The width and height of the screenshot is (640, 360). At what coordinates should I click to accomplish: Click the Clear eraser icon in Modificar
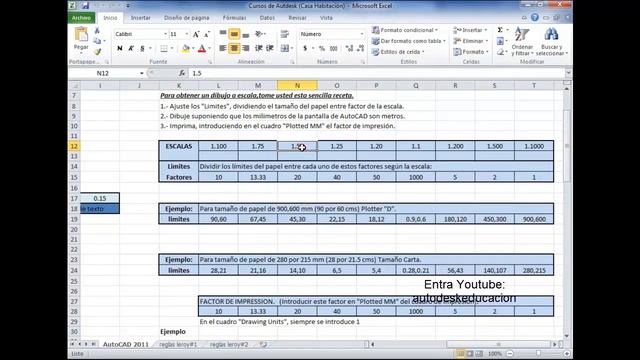click(x=500, y=52)
